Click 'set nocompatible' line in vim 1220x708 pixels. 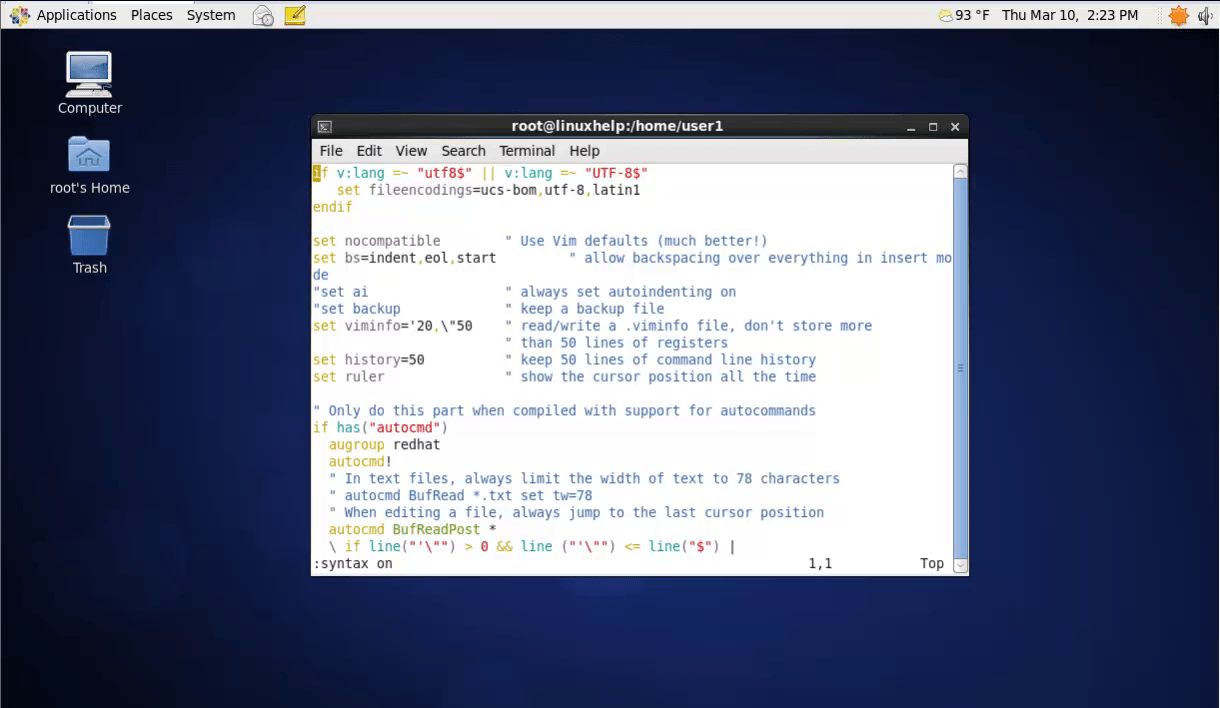[x=377, y=241]
